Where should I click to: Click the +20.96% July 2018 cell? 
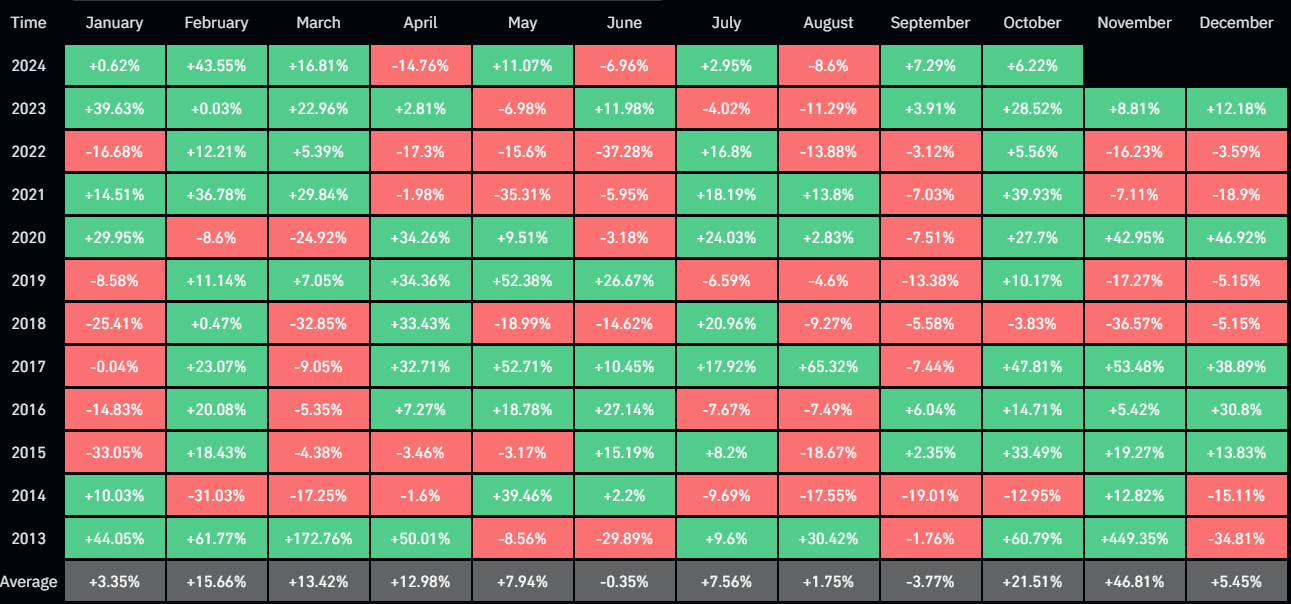tap(726, 324)
